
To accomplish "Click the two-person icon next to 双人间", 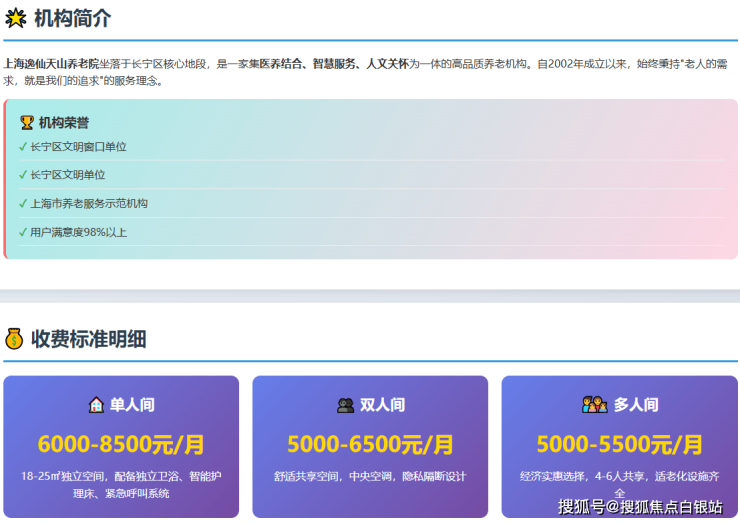I will pyautogui.click(x=345, y=405).
